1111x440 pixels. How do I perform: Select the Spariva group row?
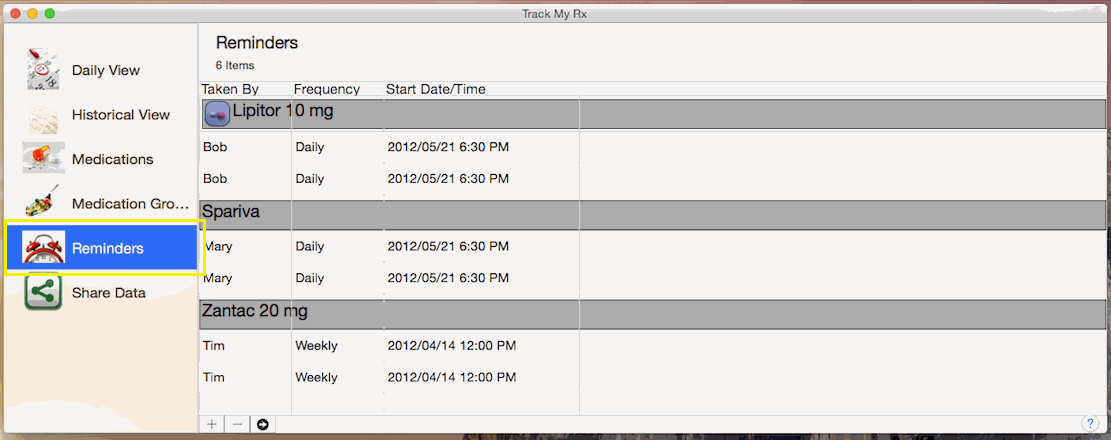point(652,214)
